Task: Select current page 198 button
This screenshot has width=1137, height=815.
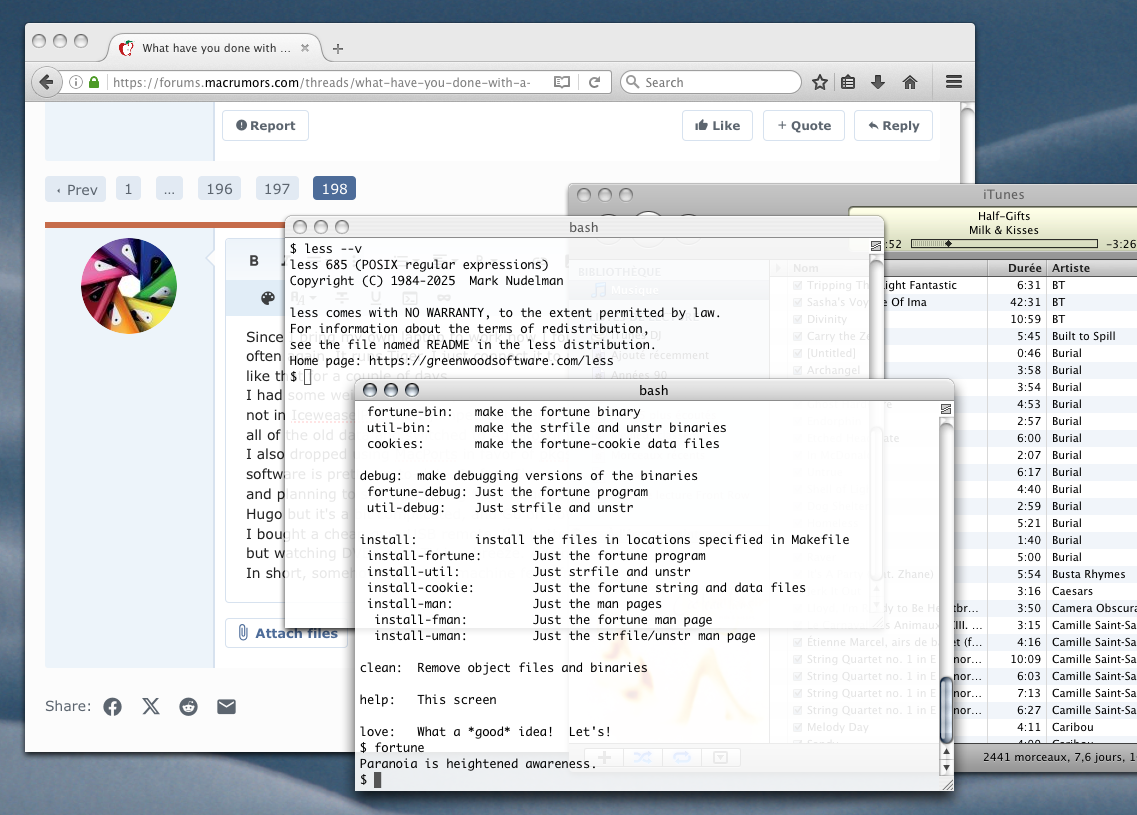Action: click(x=334, y=189)
